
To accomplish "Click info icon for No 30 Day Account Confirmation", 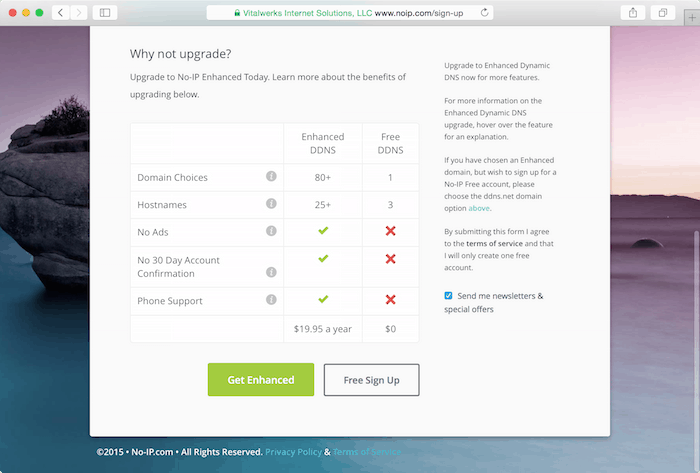I will [x=271, y=272].
